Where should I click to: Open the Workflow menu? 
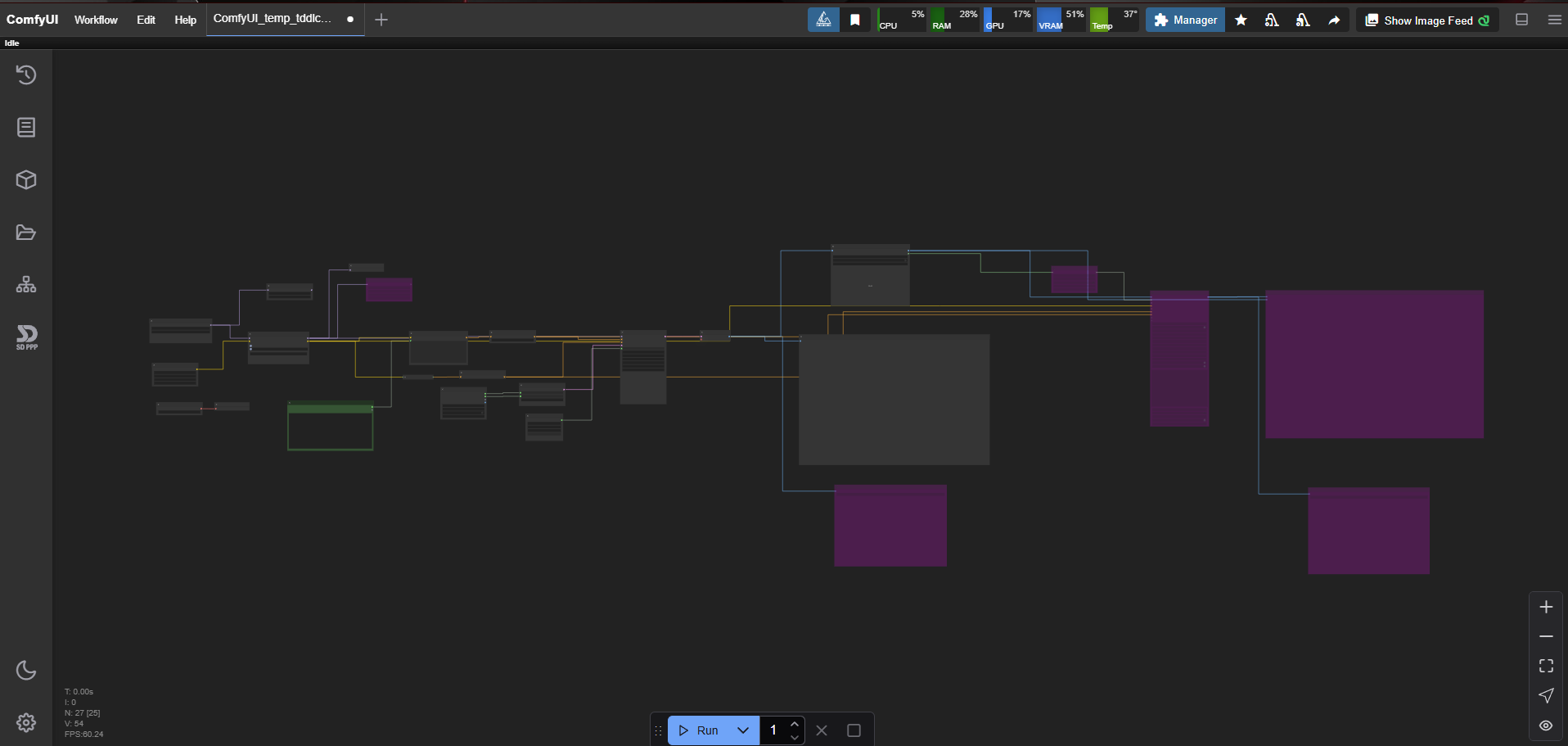coord(96,20)
